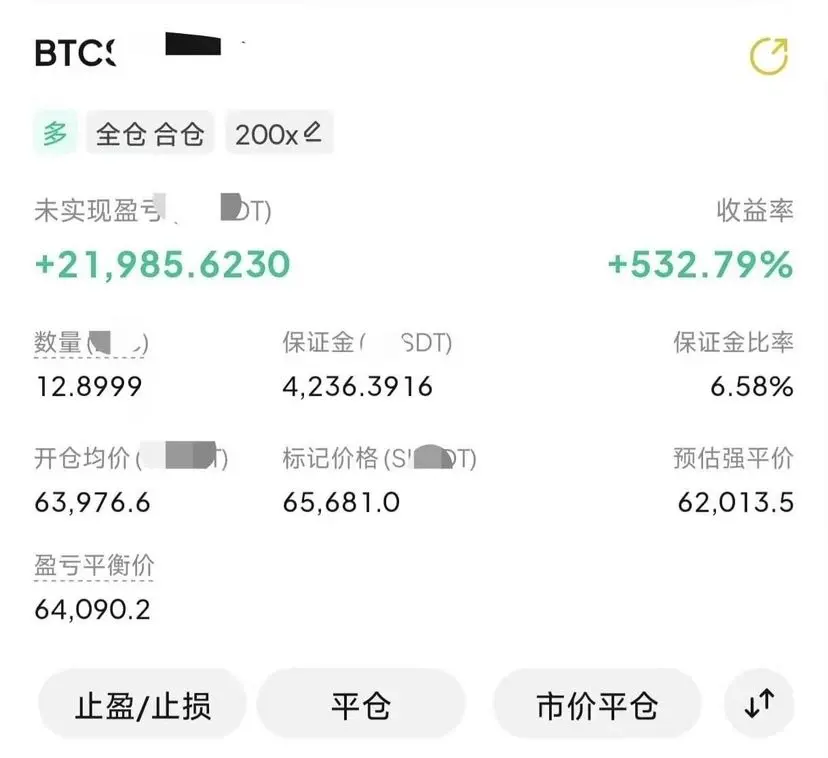Open the 200x leverage selector

tap(279, 133)
